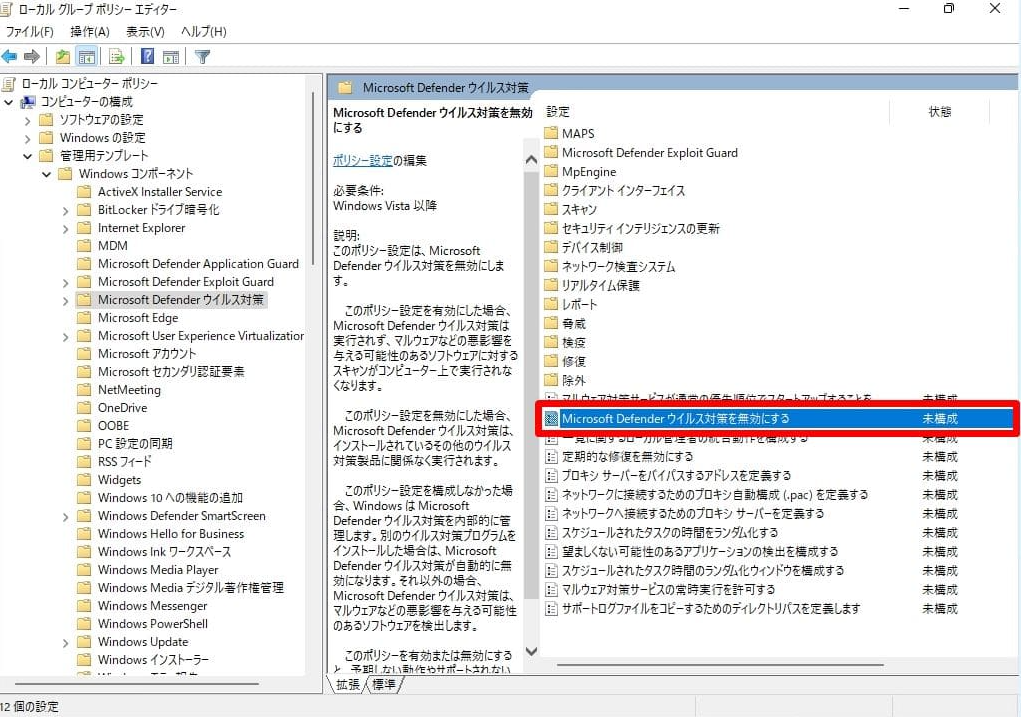Collapse the コンピューターの構成 node
This screenshot has width=1021, height=717.
click(x=8, y=102)
